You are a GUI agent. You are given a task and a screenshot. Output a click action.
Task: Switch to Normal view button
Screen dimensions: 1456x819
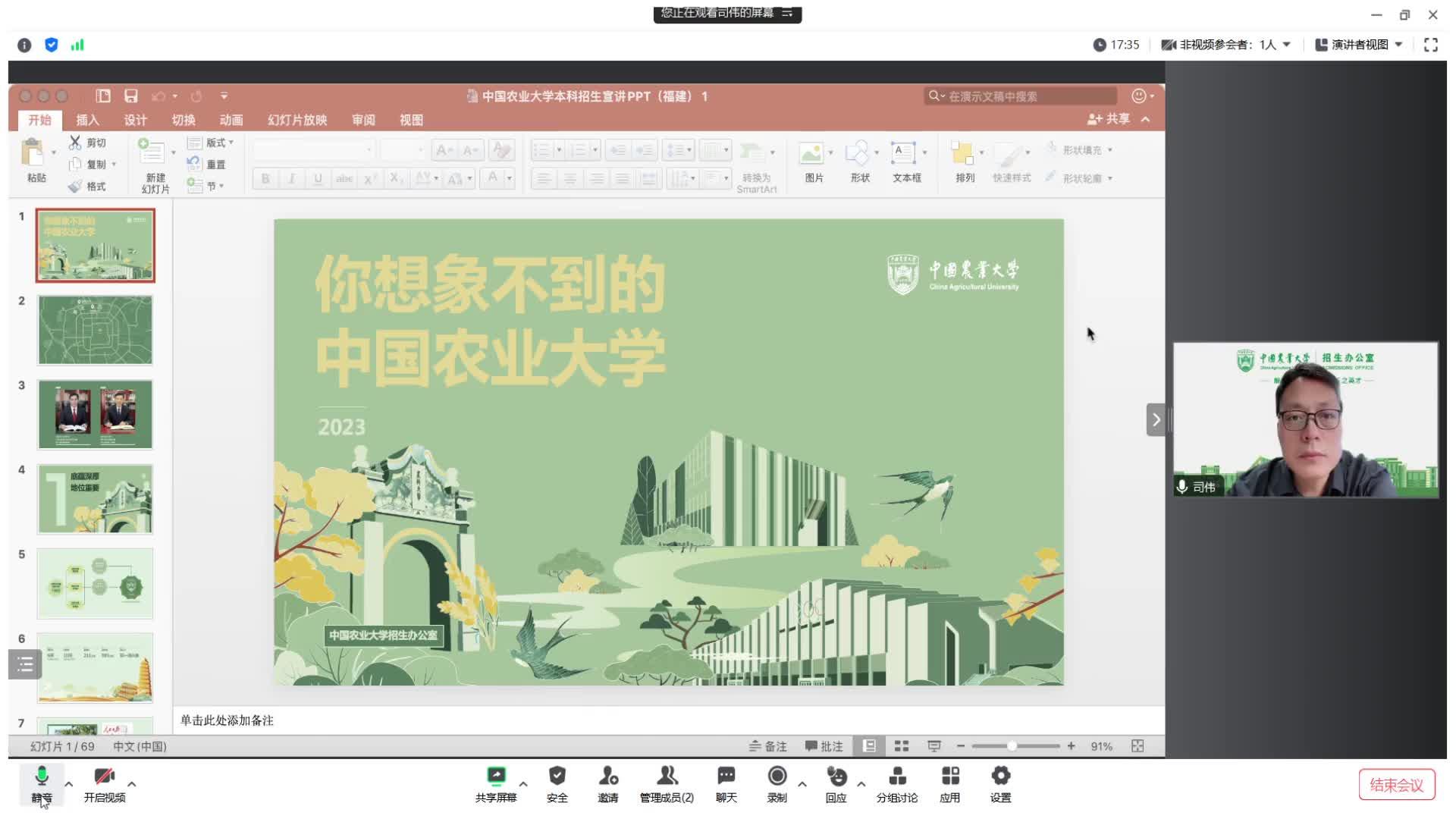pyautogui.click(x=869, y=746)
